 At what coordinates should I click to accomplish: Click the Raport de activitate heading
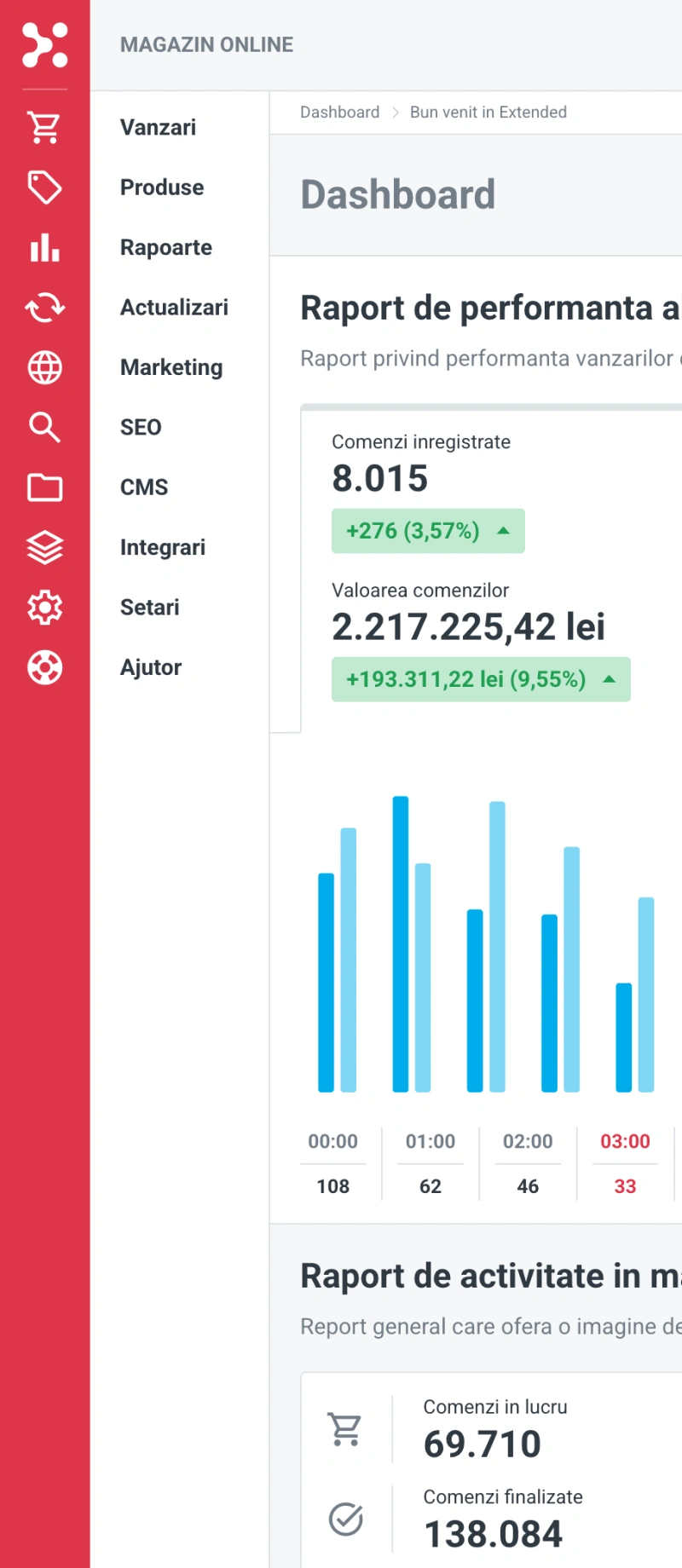(491, 1277)
